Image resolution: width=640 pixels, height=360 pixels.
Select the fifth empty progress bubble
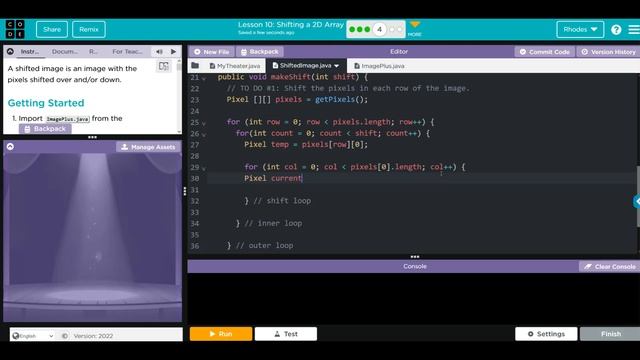click(x=392, y=29)
